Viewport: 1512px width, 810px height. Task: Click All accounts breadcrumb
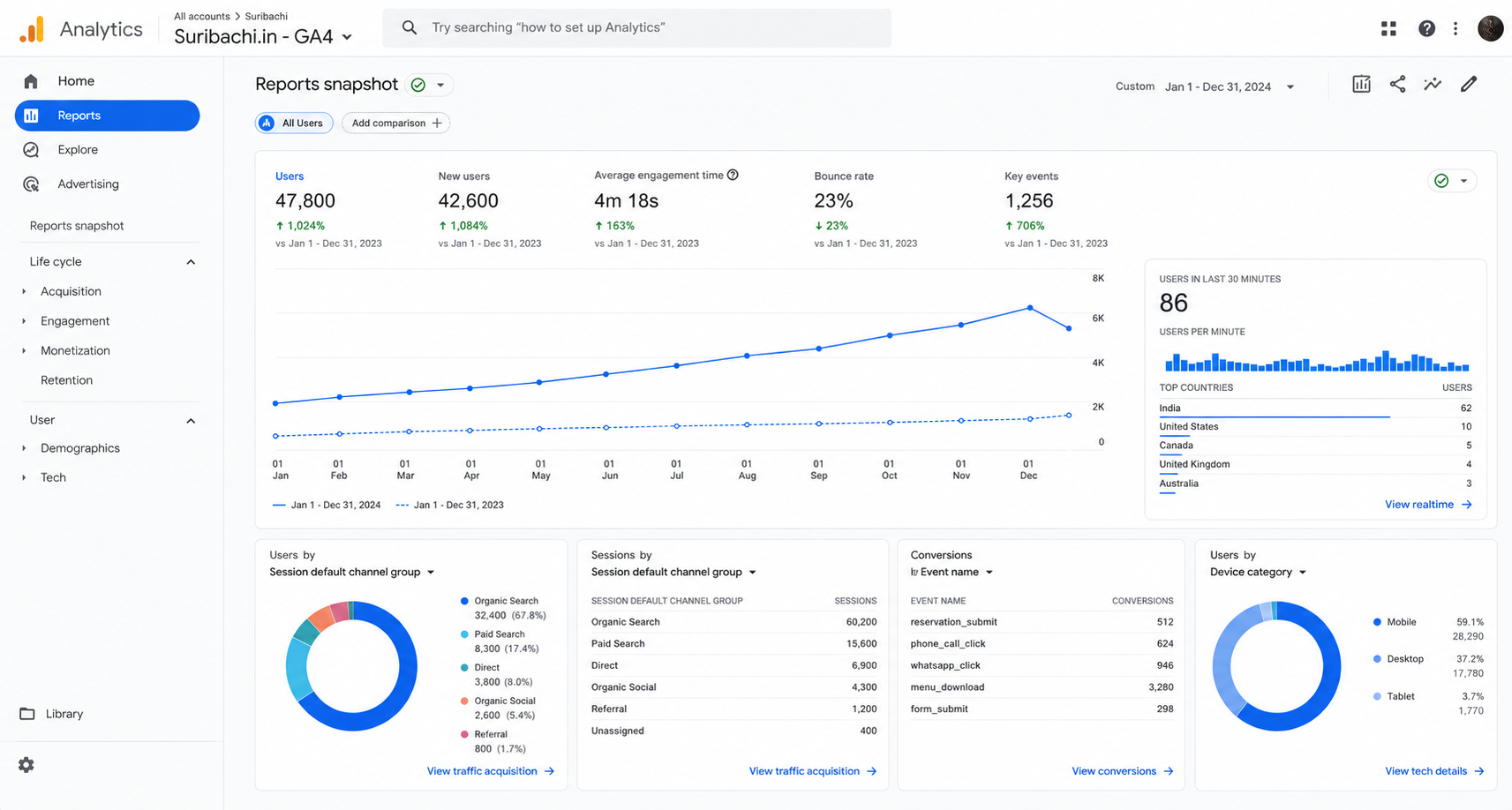202,17
